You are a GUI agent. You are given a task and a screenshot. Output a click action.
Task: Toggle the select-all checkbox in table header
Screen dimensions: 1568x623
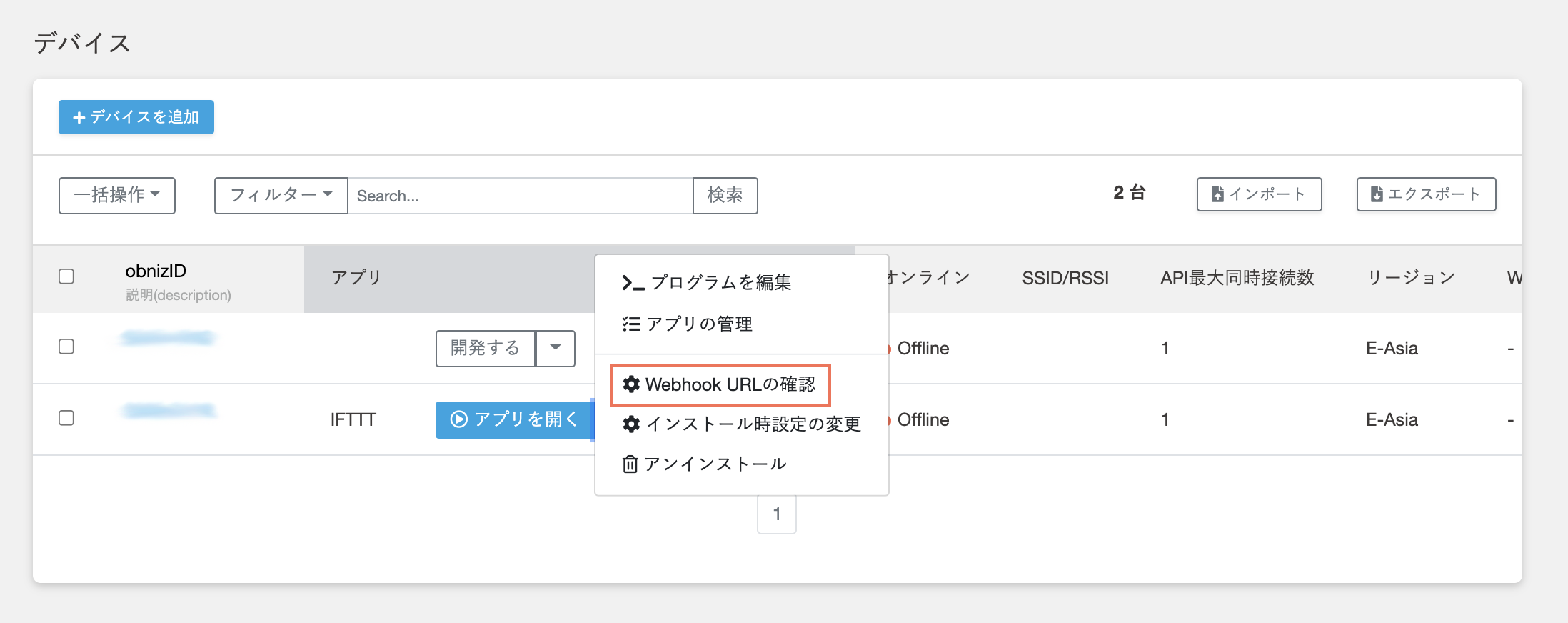click(x=66, y=276)
